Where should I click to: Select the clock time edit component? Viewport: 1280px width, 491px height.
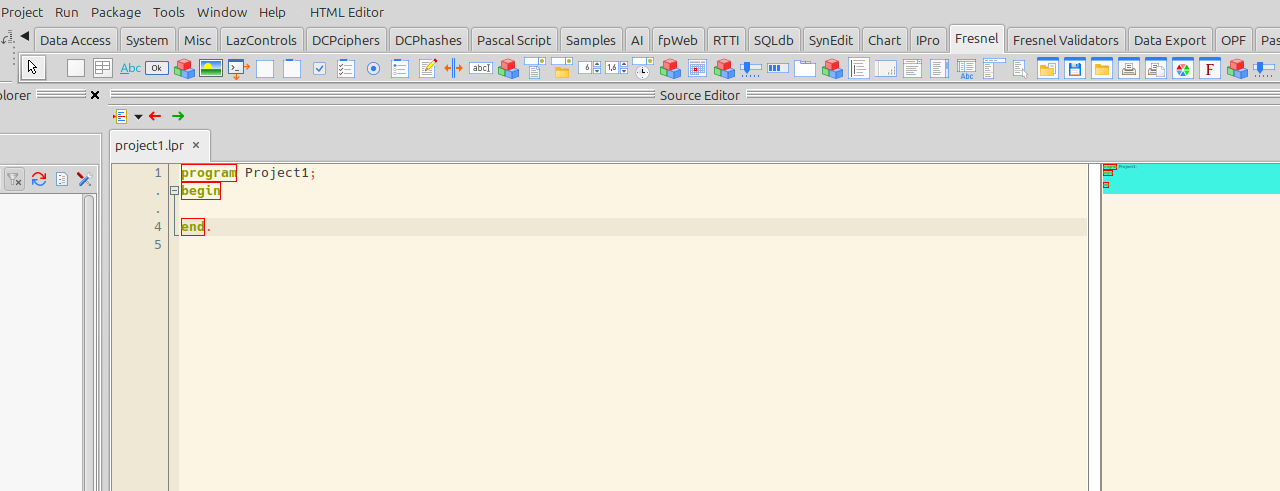pos(643,68)
